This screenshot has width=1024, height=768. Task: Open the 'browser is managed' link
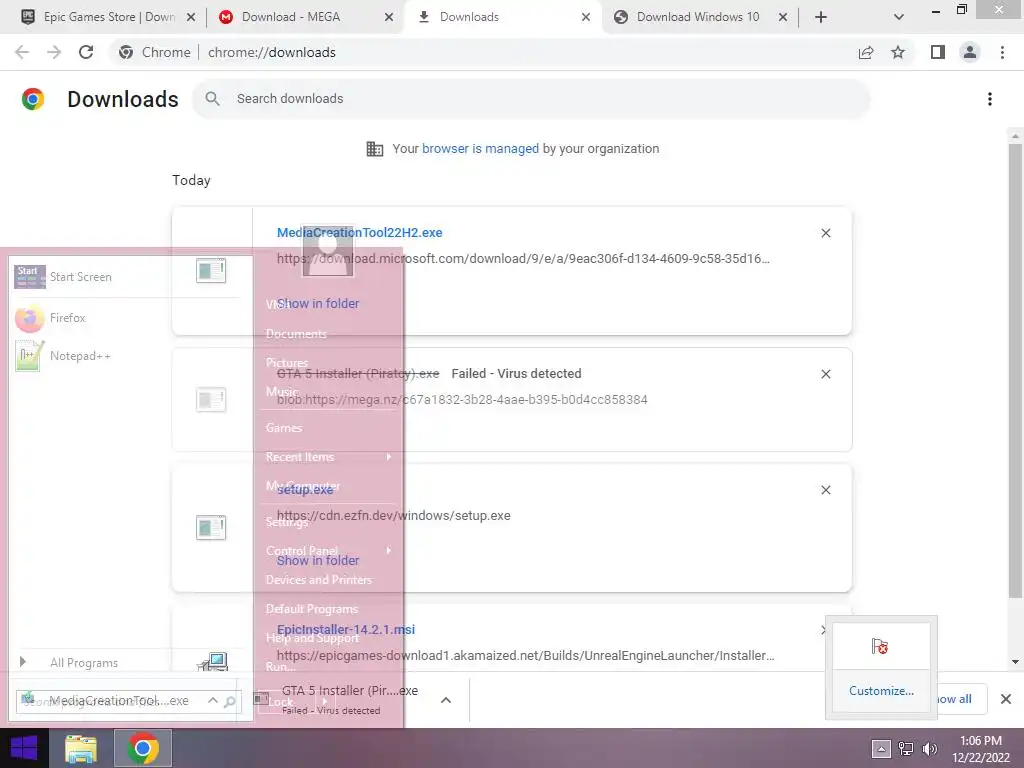click(481, 149)
